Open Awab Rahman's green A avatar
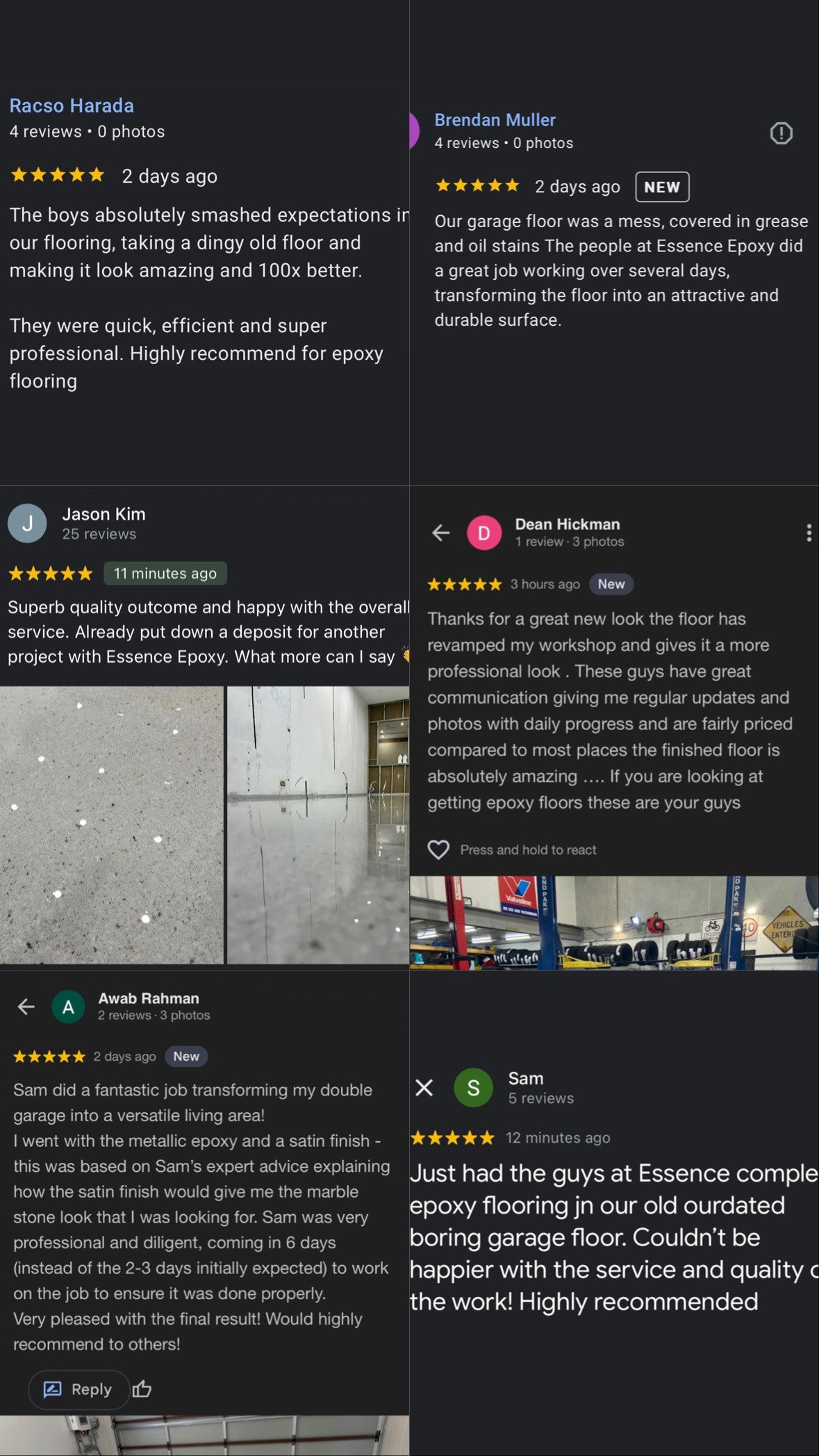Screen dimensions: 819x1456 coord(69,1007)
